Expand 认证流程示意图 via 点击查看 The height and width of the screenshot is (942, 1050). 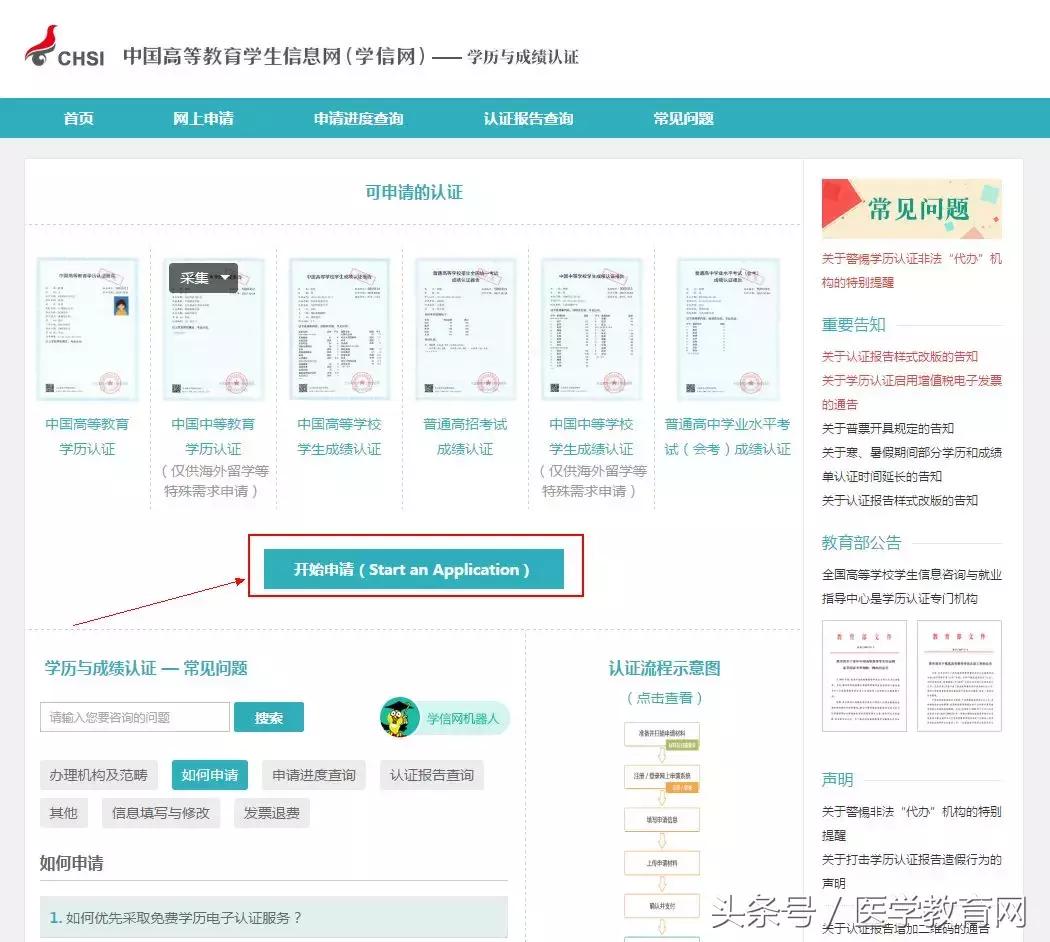[x=662, y=699]
